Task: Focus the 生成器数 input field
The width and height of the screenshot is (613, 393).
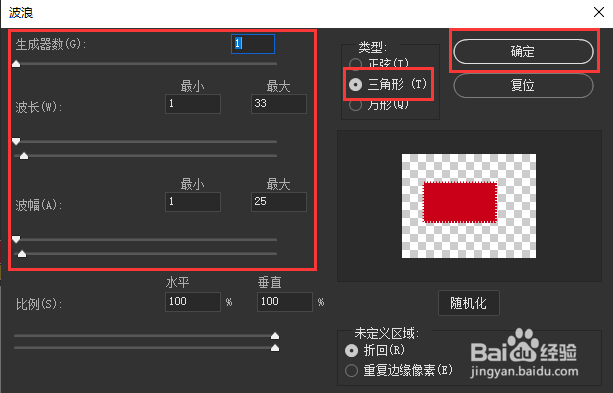Action: click(x=253, y=44)
